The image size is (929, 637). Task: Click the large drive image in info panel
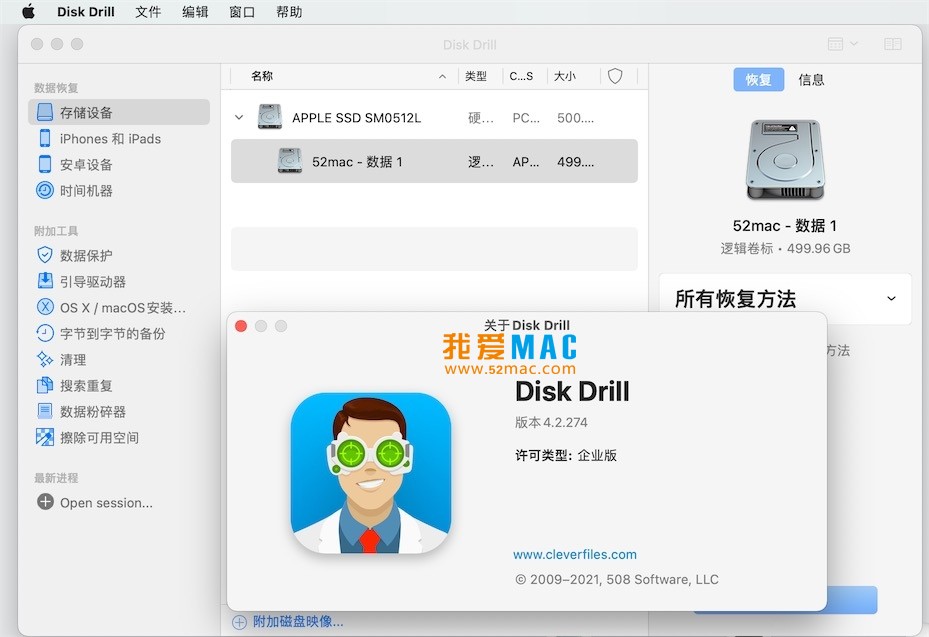(785, 160)
